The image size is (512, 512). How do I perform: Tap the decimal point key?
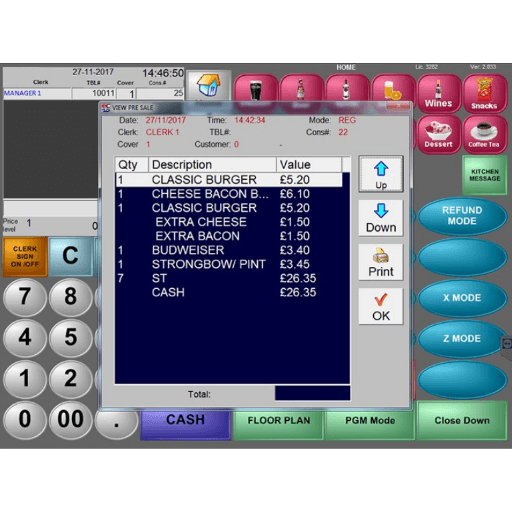click(117, 425)
